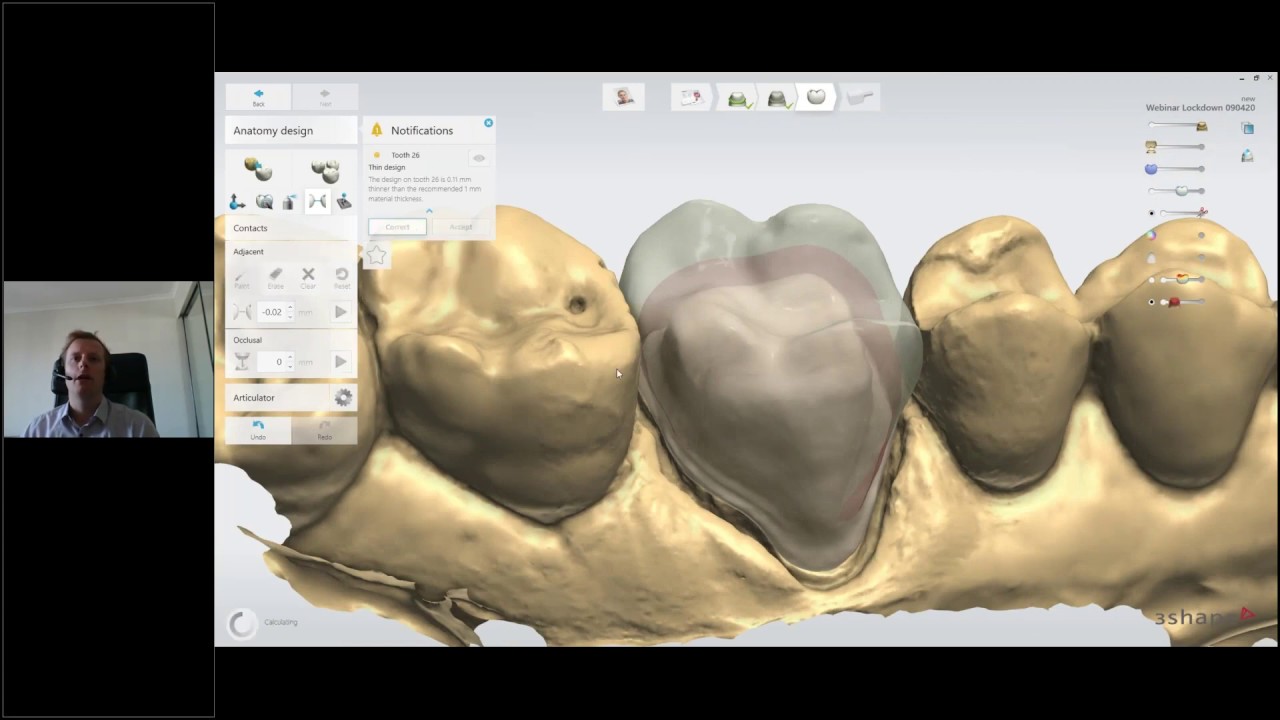Reset the adjacent contact settings
Screen dimensions: 1280x720
[342, 278]
